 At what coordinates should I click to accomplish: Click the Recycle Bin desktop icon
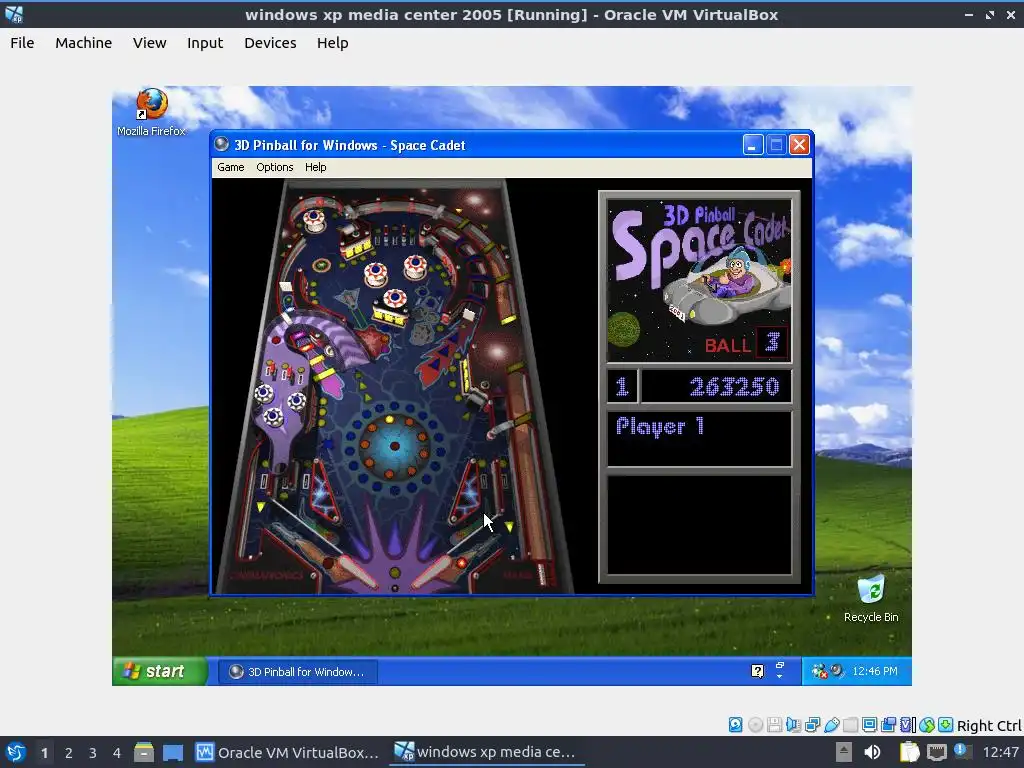[871, 598]
